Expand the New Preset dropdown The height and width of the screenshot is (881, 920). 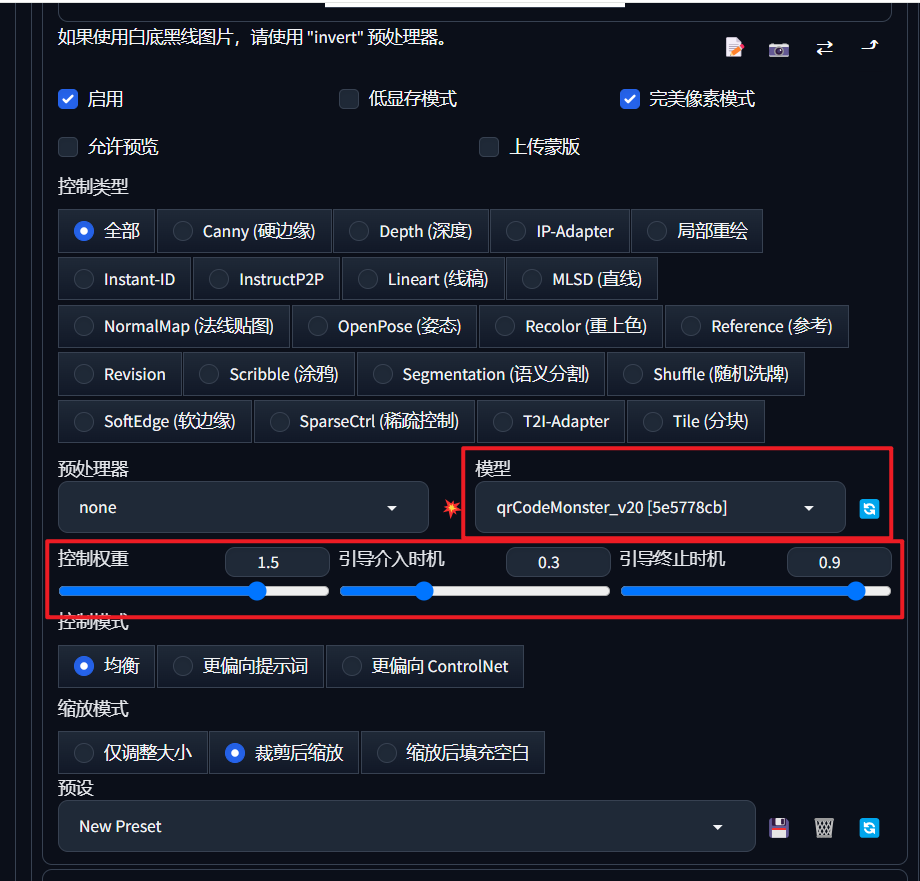[406, 826]
